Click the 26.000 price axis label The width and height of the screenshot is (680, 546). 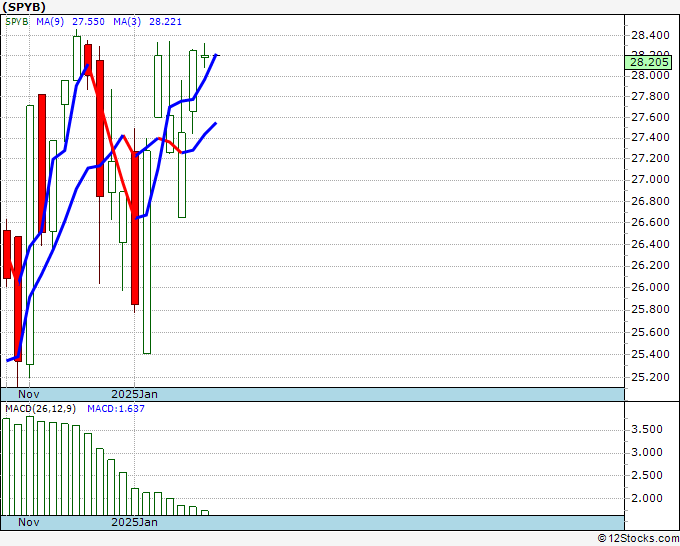(x=650, y=287)
